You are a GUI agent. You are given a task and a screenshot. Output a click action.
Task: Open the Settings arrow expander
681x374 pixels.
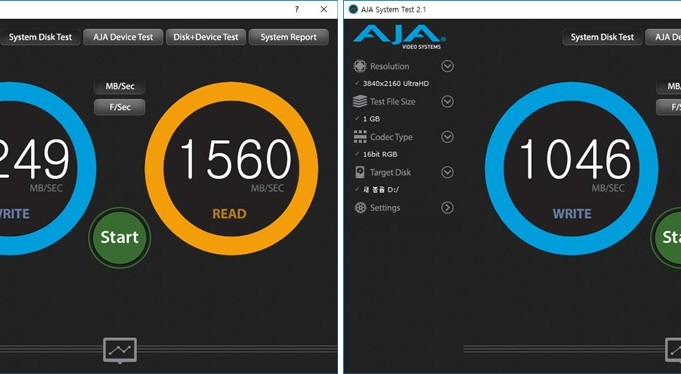coord(447,208)
